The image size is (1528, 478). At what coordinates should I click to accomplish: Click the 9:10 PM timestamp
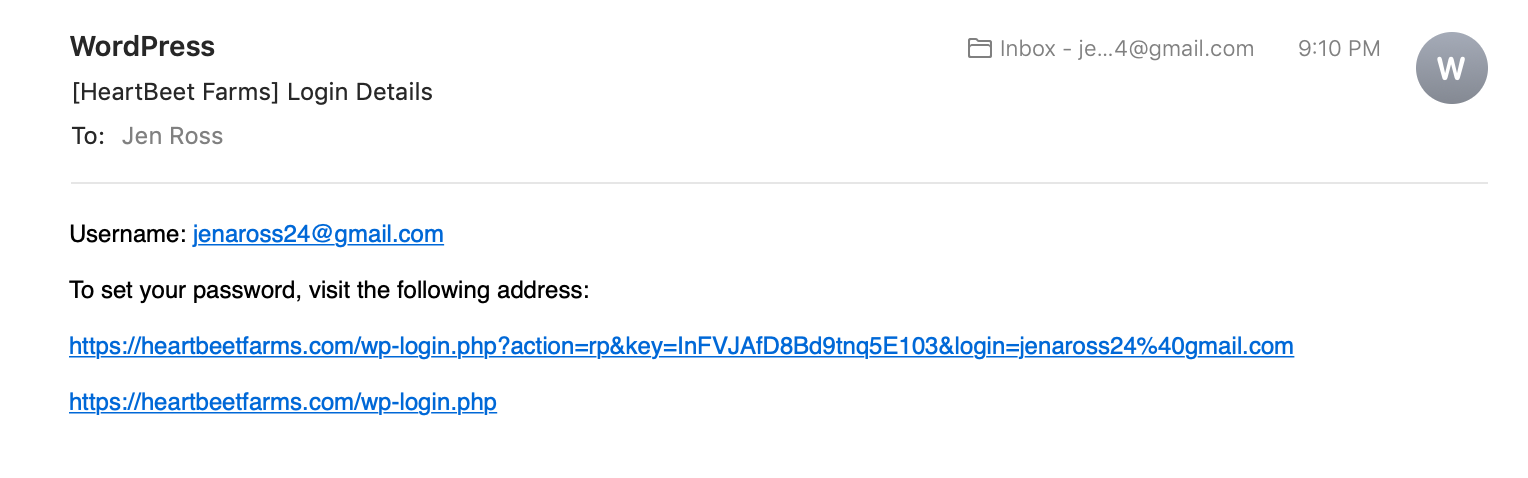(x=1339, y=48)
